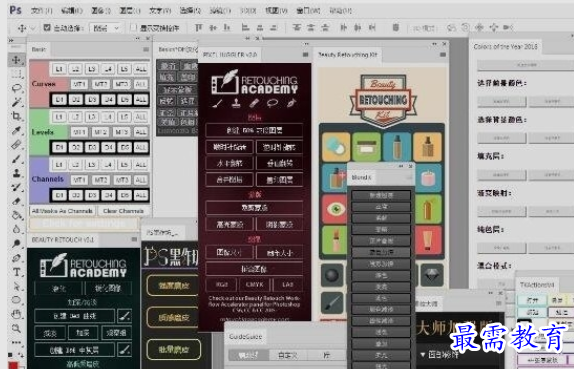
Task: Collapse the Basic panel group double arrow
Action: (x=138, y=38)
